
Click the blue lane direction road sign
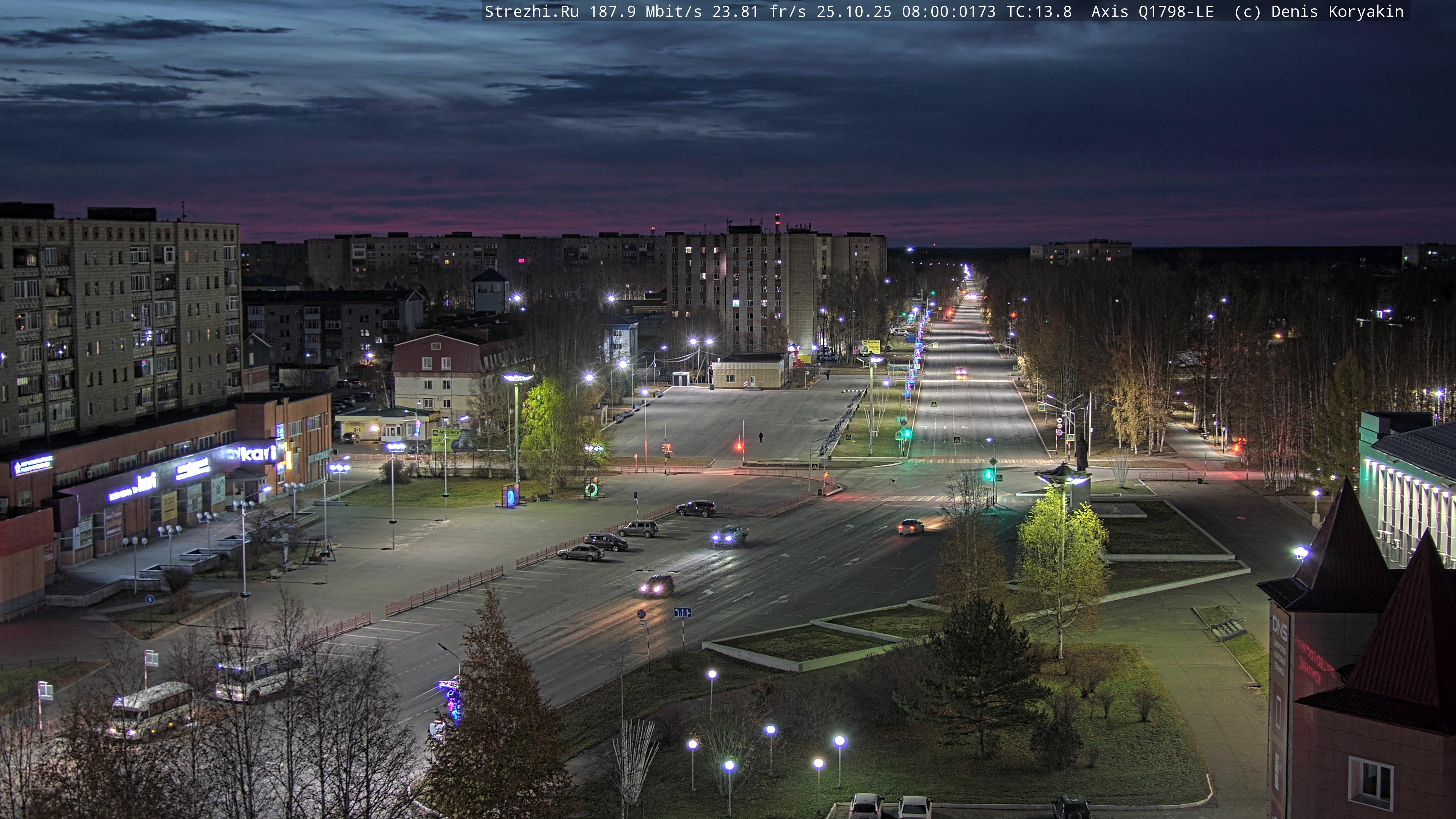[682, 612]
